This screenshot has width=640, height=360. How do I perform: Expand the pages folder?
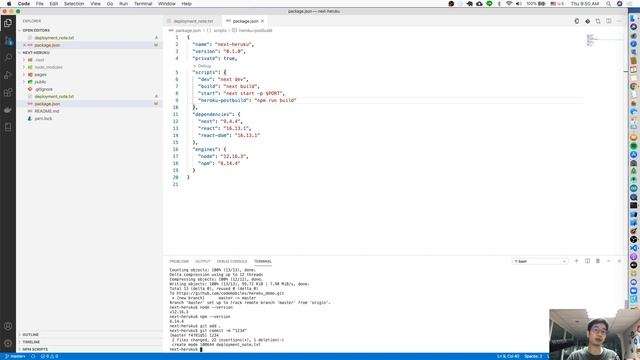pos(40,75)
